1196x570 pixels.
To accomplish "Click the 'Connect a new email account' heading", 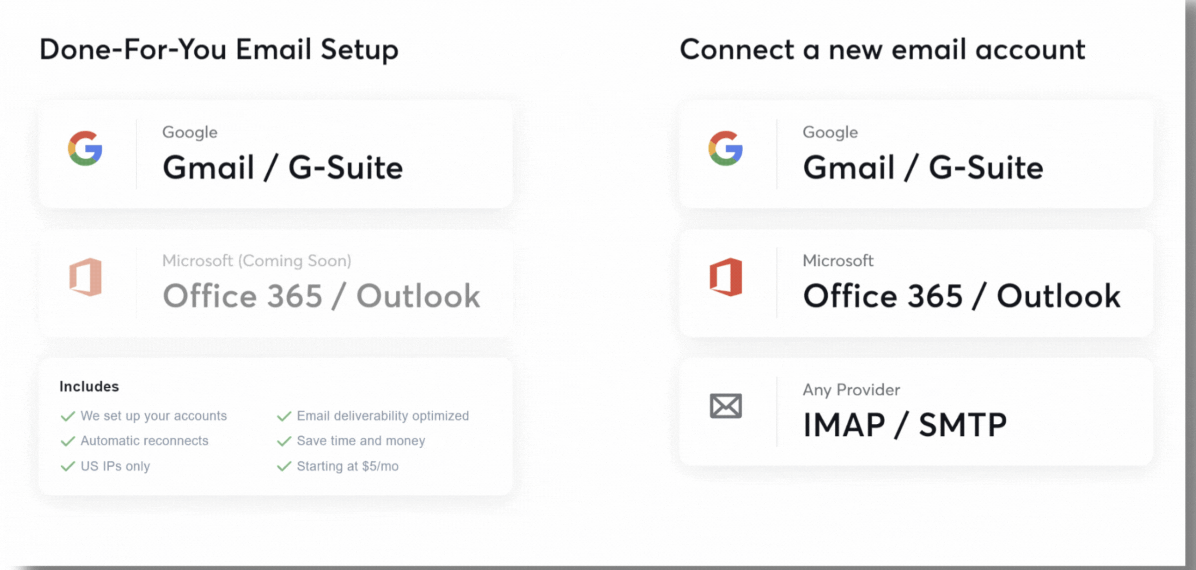I will point(883,50).
